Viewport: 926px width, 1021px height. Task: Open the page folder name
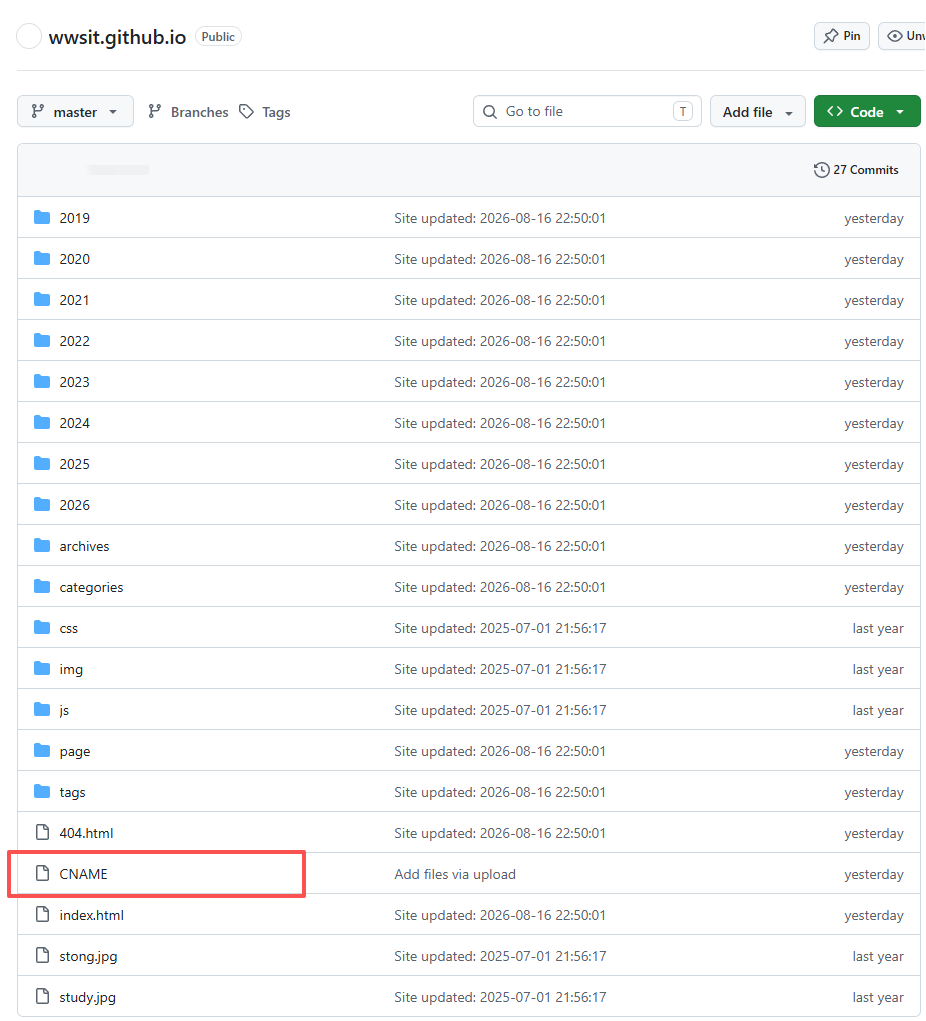(75, 751)
